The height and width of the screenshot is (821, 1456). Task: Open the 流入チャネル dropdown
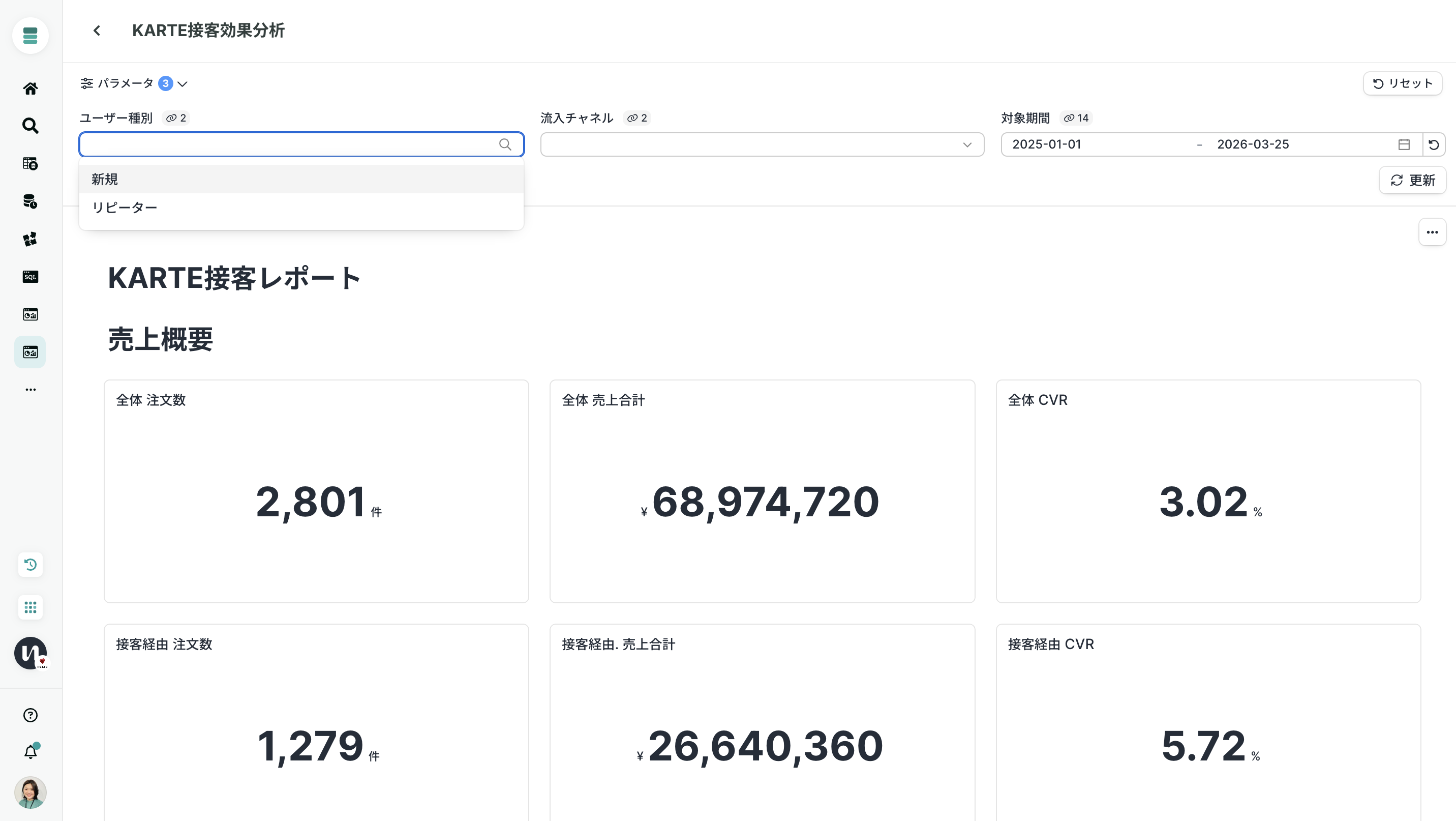click(762, 145)
